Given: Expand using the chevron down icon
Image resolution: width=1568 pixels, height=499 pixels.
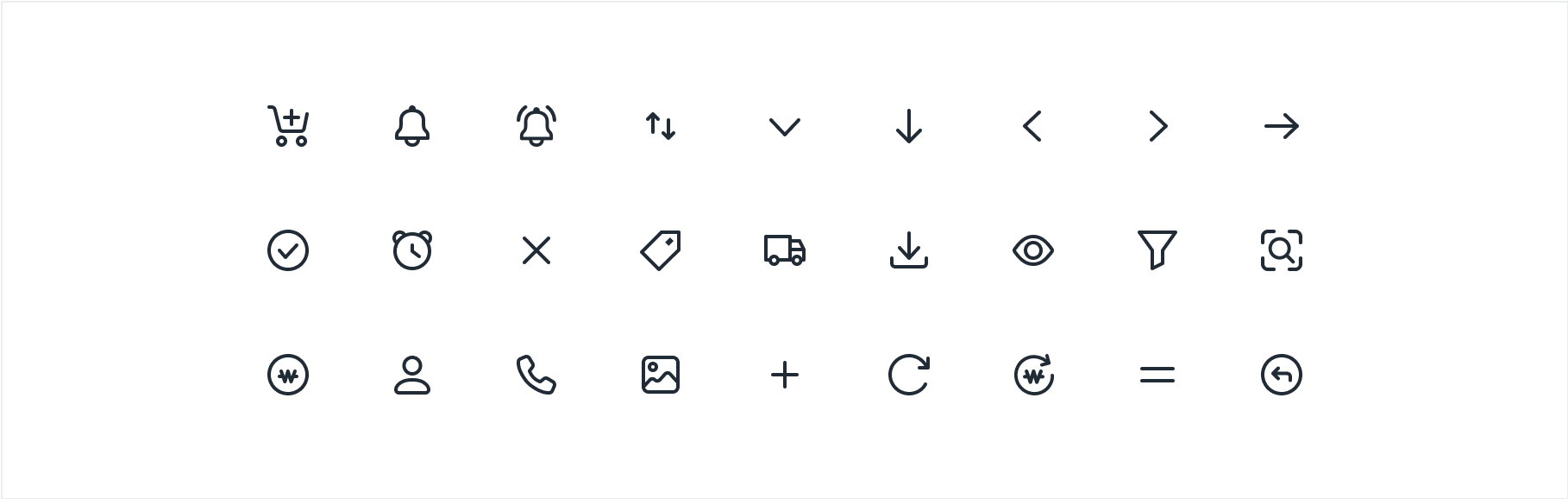Looking at the screenshot, I should pyautogui.click(x=785, y=127).
